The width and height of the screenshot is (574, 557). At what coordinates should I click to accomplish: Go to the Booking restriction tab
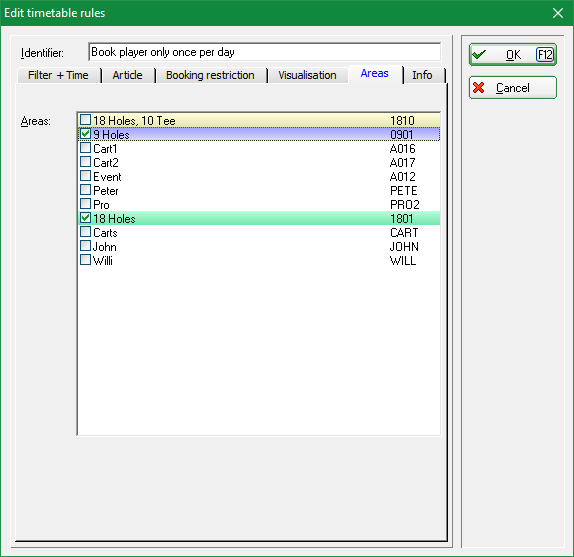pos(210,75)
